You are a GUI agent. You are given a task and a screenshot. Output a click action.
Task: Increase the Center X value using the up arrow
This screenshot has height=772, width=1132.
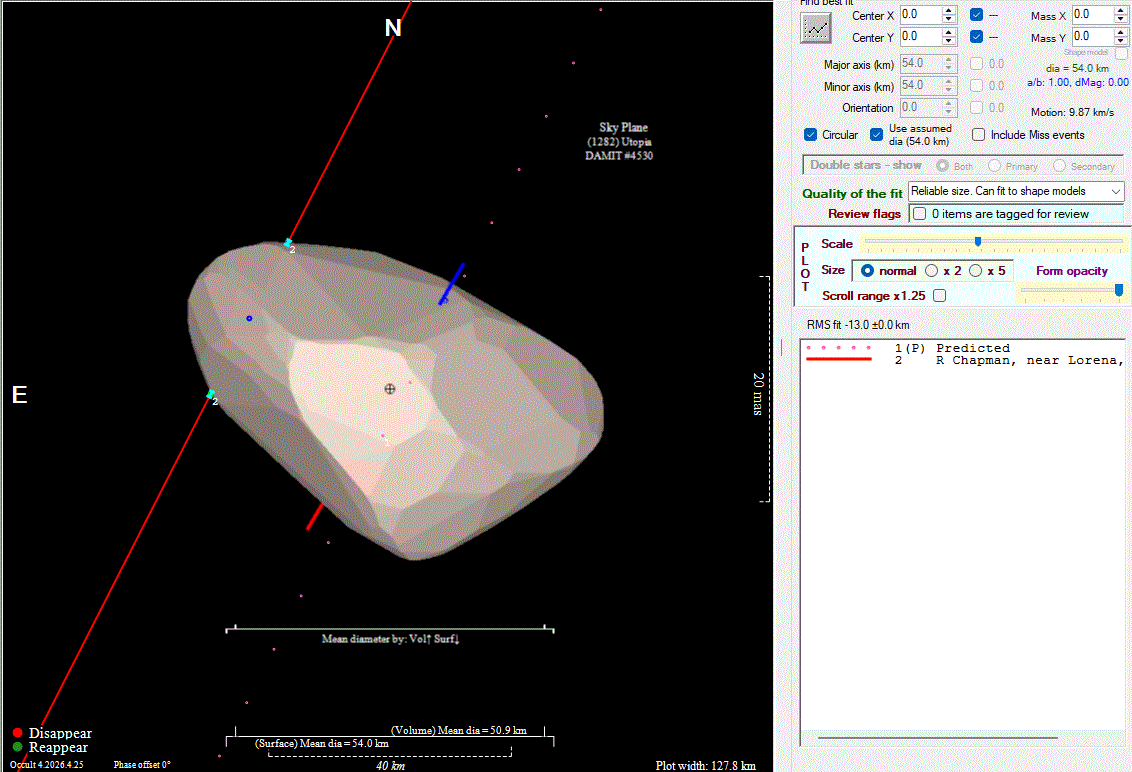(x=949, y=10)
